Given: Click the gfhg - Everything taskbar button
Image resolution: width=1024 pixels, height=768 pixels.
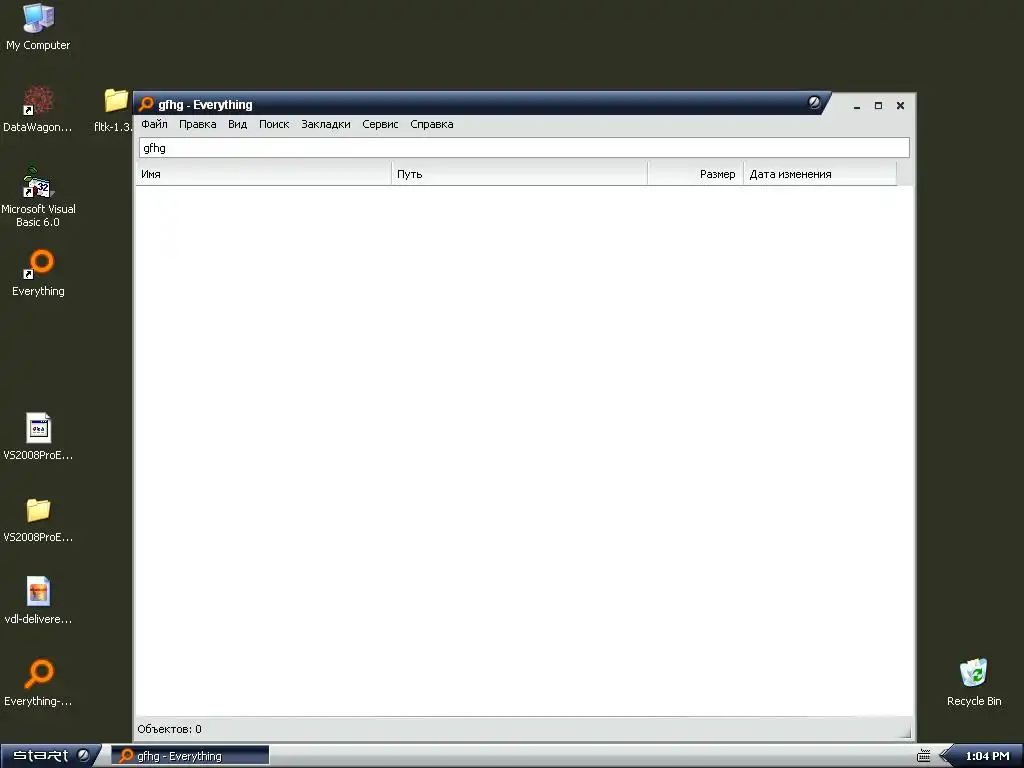Looking at the screenshot, I should click(x=189, y=756).
